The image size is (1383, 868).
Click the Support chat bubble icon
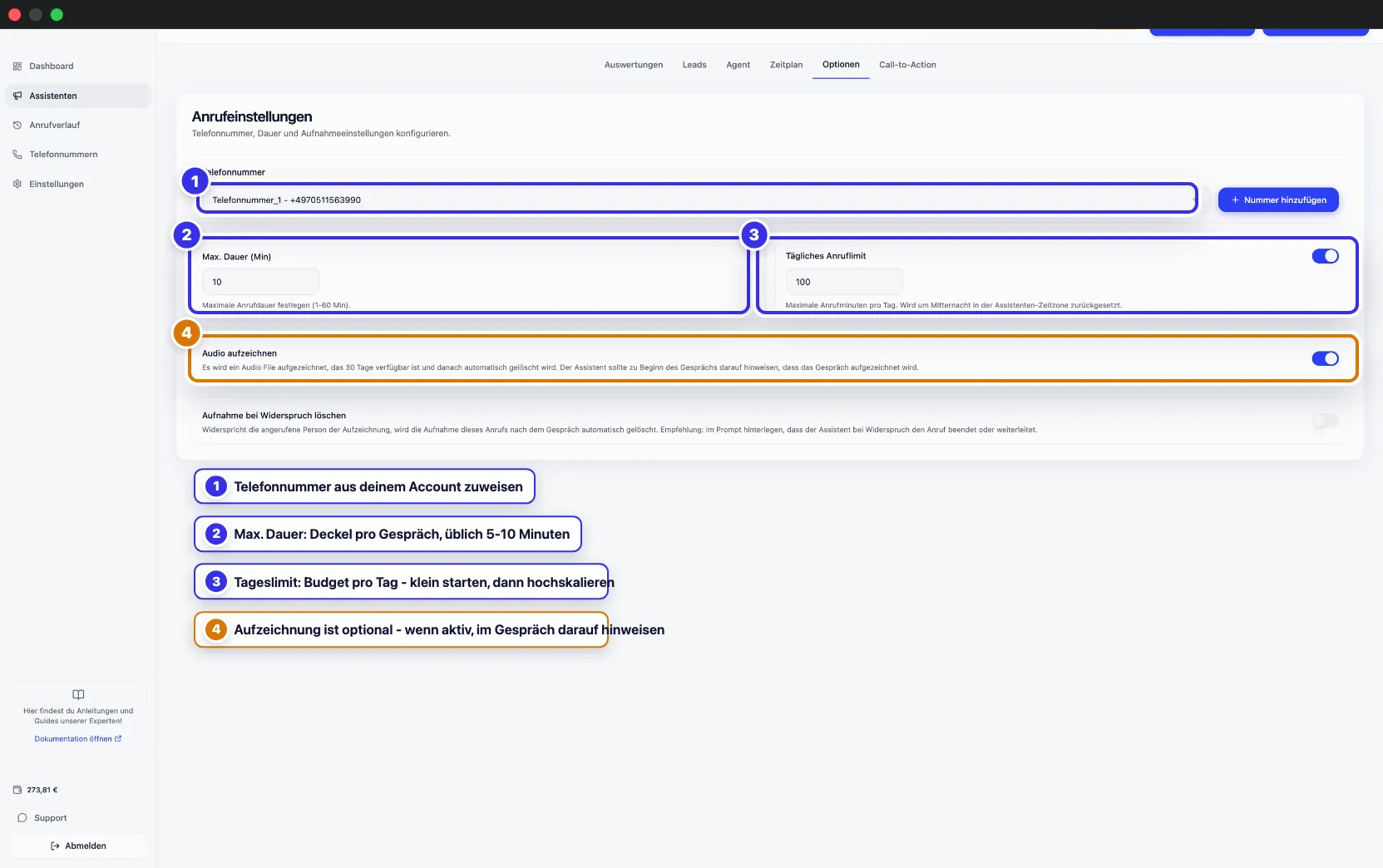pyautogui.click(x=22, y=818)
